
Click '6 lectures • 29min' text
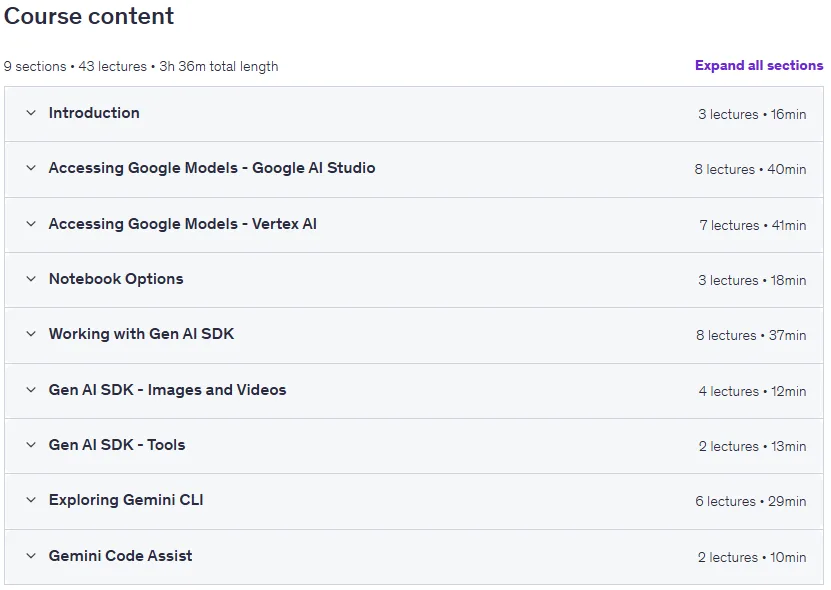pyautogui.click(x=750, y=501)
